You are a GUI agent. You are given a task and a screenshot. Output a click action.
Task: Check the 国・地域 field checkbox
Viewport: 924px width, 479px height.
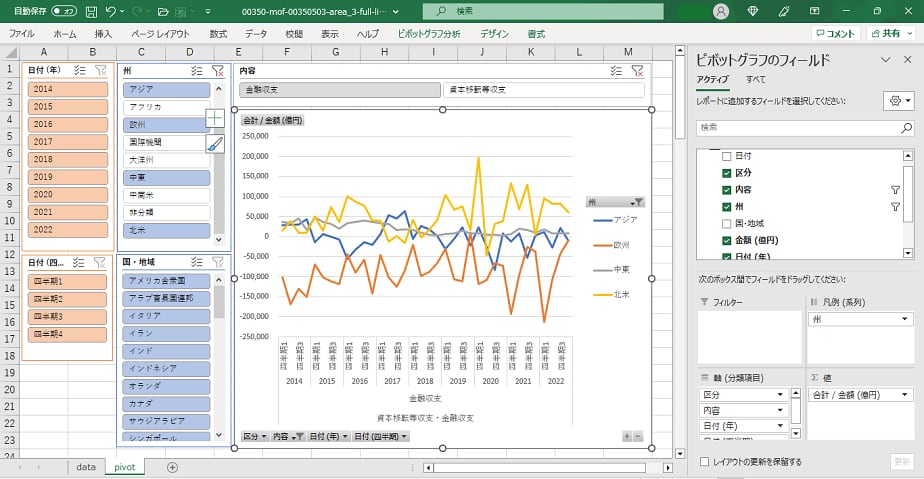click(x=726, y=223)
